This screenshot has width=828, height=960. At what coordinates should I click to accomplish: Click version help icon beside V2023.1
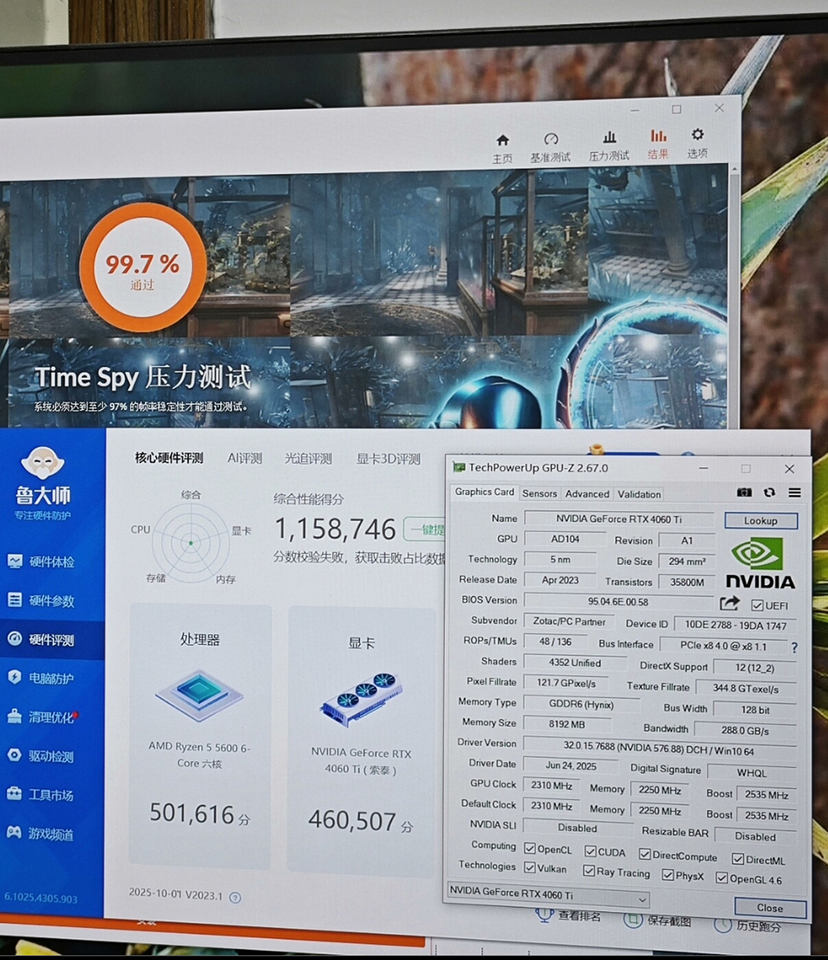click(235, 897)
